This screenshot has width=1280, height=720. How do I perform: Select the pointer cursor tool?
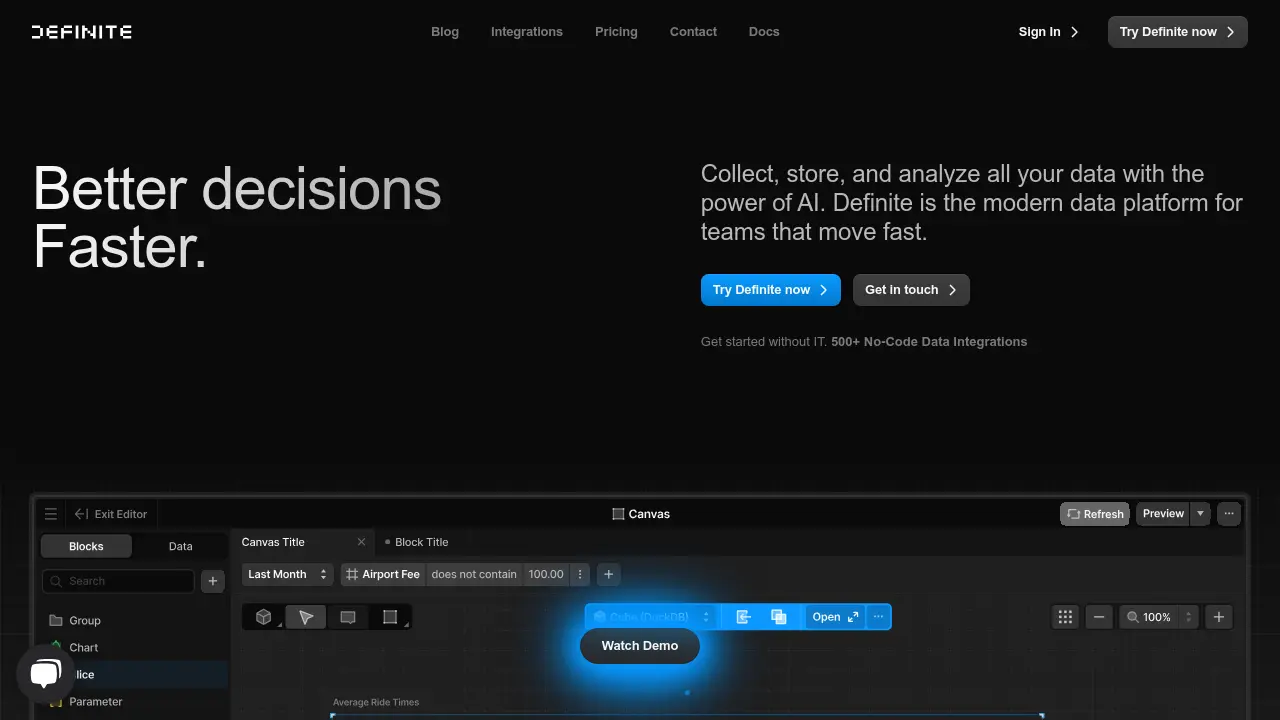pos(306,617)
